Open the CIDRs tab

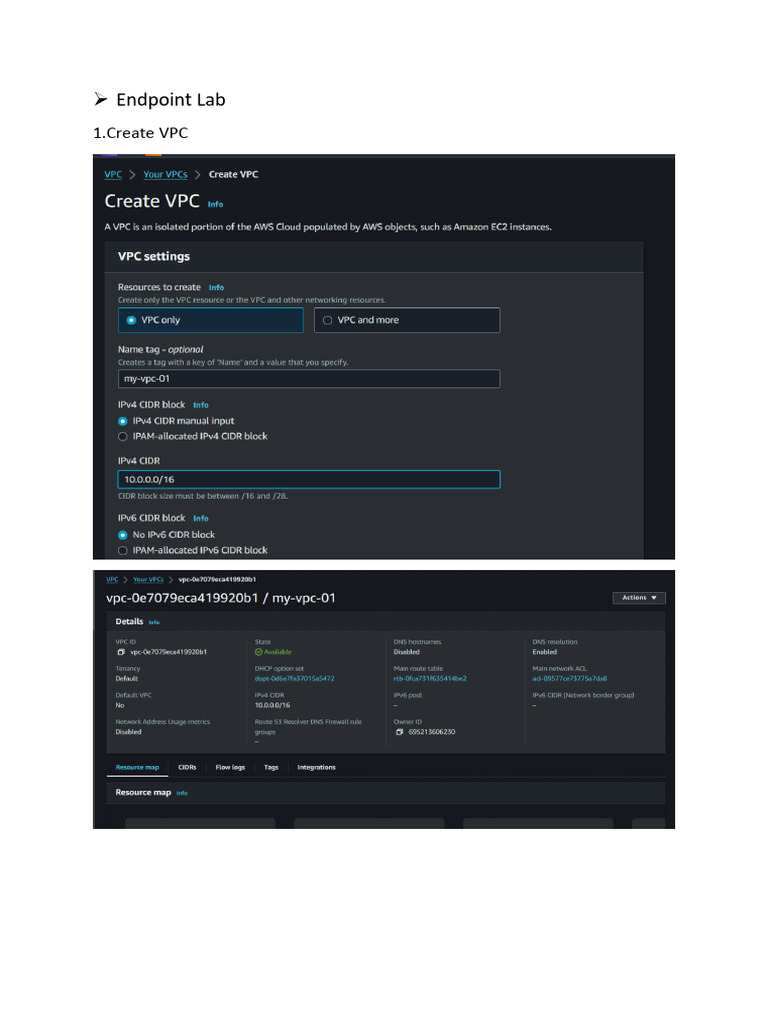(x=187, y=767)
